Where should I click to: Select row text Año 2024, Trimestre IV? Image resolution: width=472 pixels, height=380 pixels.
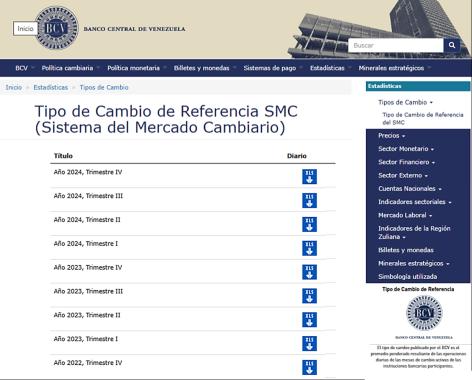pos(88,172)
